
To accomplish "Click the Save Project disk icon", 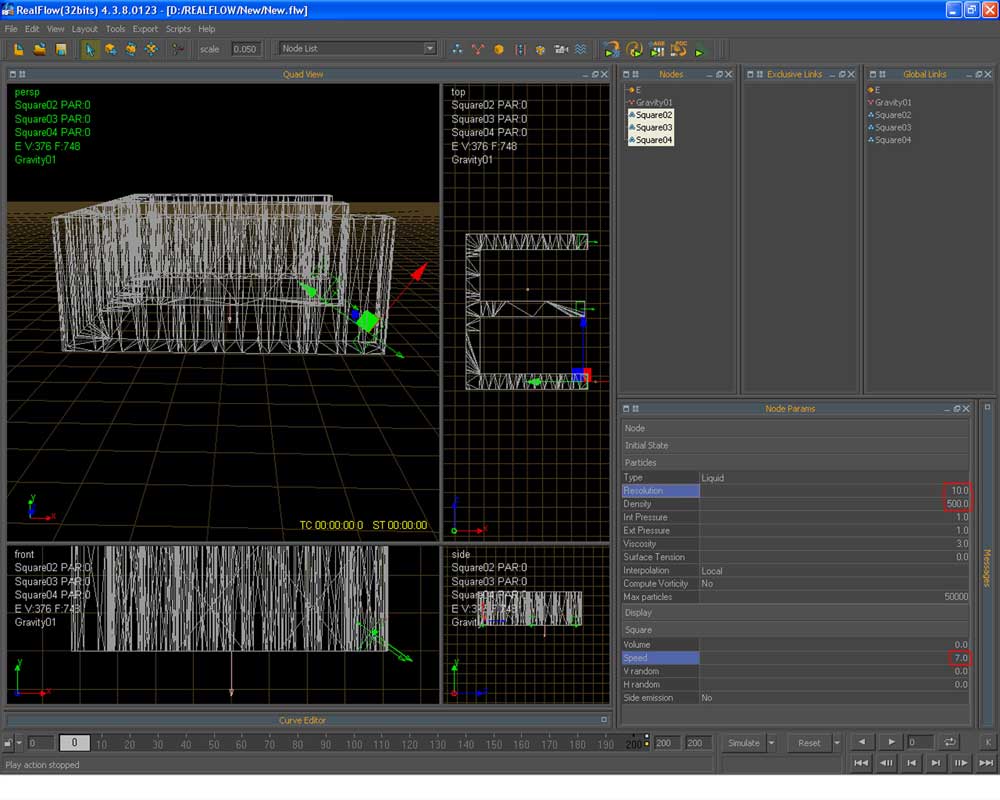I will point(60,49).
